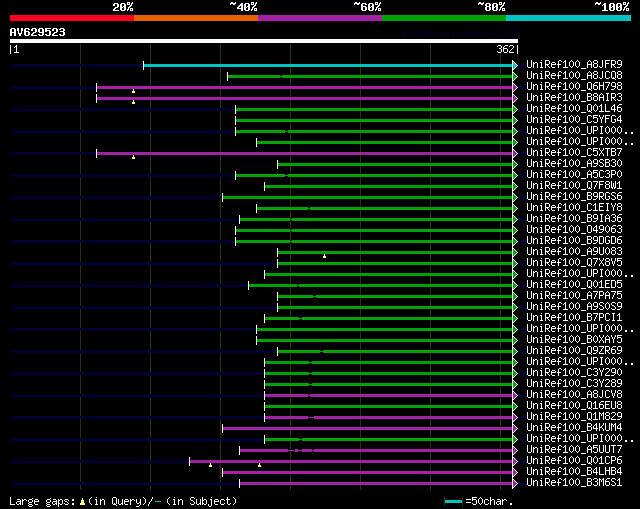The width and height of the screenshot is (640, 509).
Task: Click the red 20% identity legend segment
Action: coord(72,18)
